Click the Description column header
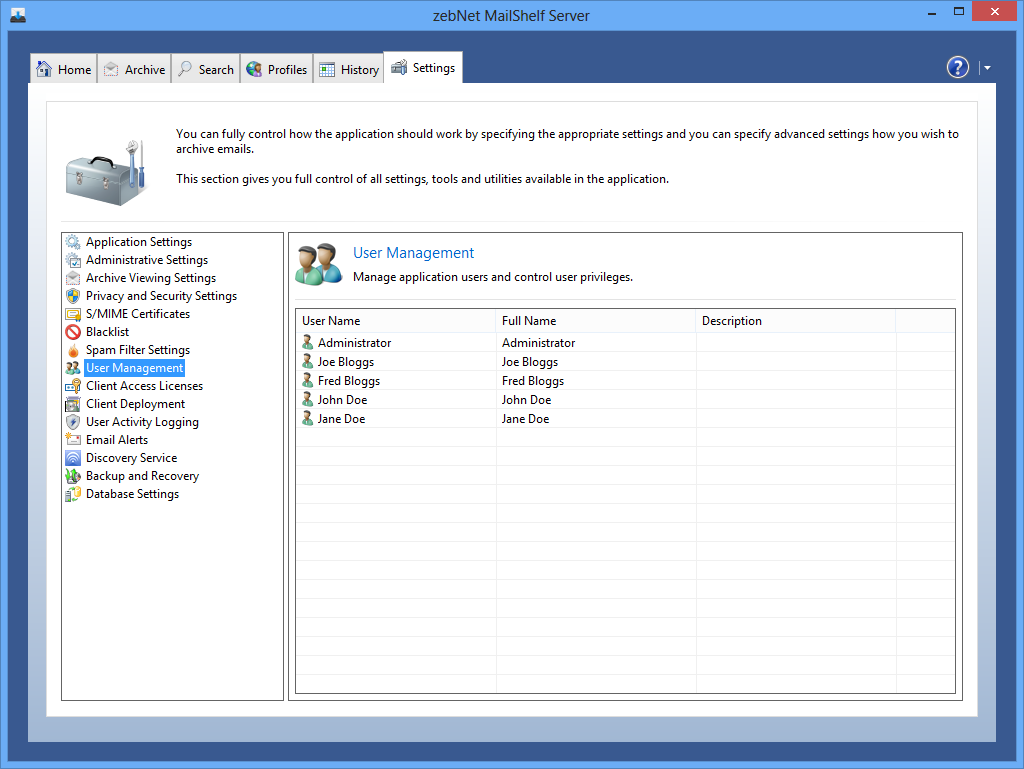The height and width of the screenshot is (769, 1024). (x=795, y=321)
